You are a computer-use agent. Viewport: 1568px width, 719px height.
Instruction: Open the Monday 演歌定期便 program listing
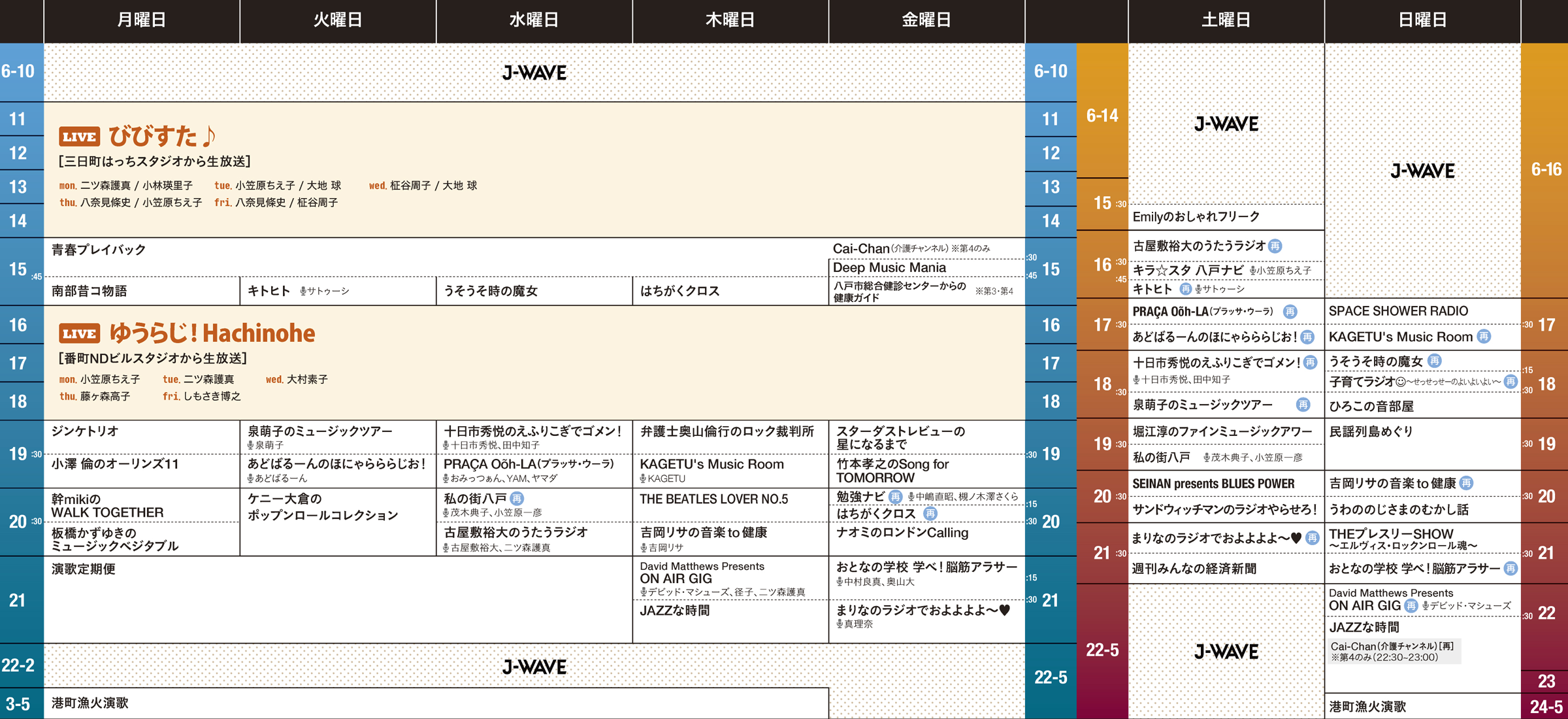(x=84, y=569)
